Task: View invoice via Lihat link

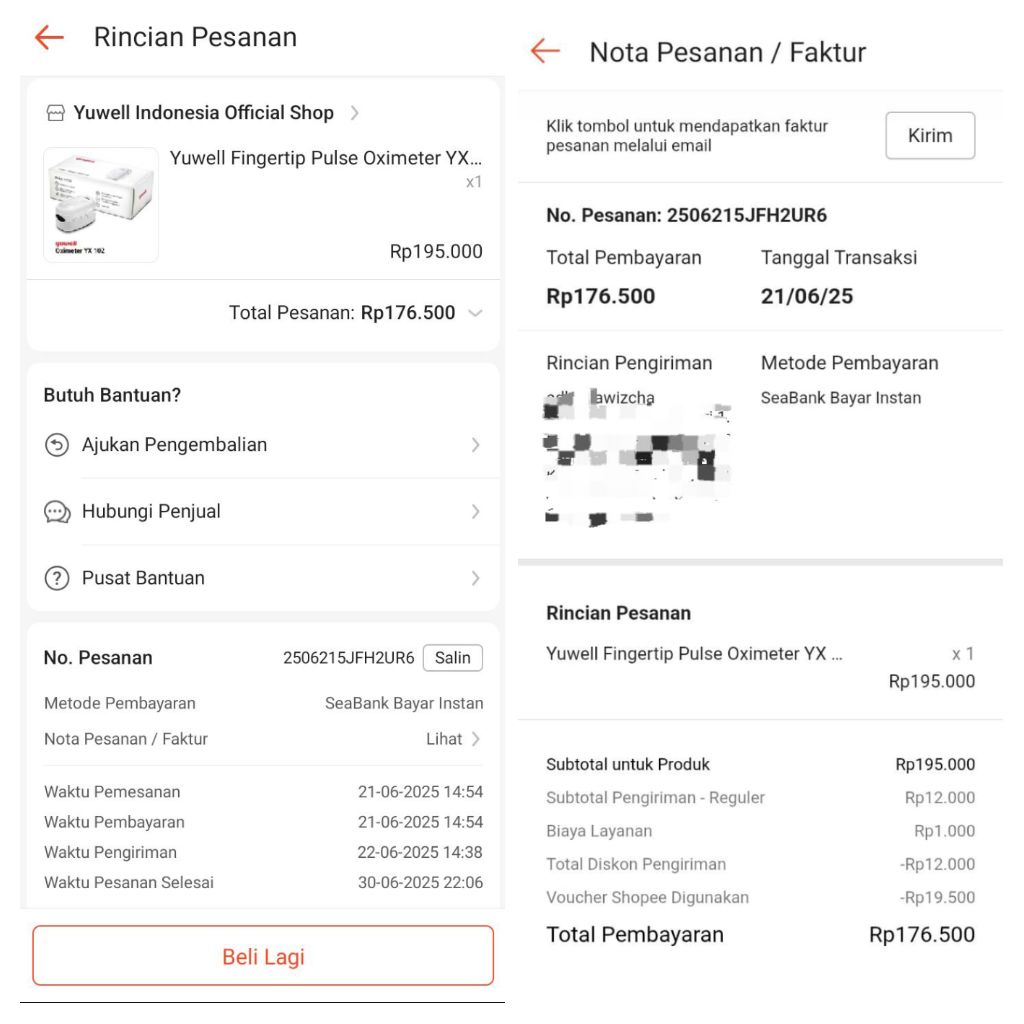Action: point(453,739)
